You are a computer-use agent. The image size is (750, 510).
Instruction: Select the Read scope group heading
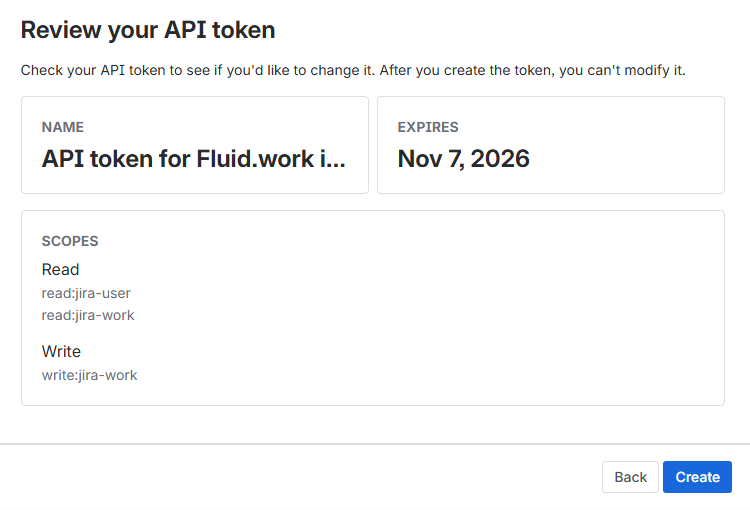[x=60, y=269]
